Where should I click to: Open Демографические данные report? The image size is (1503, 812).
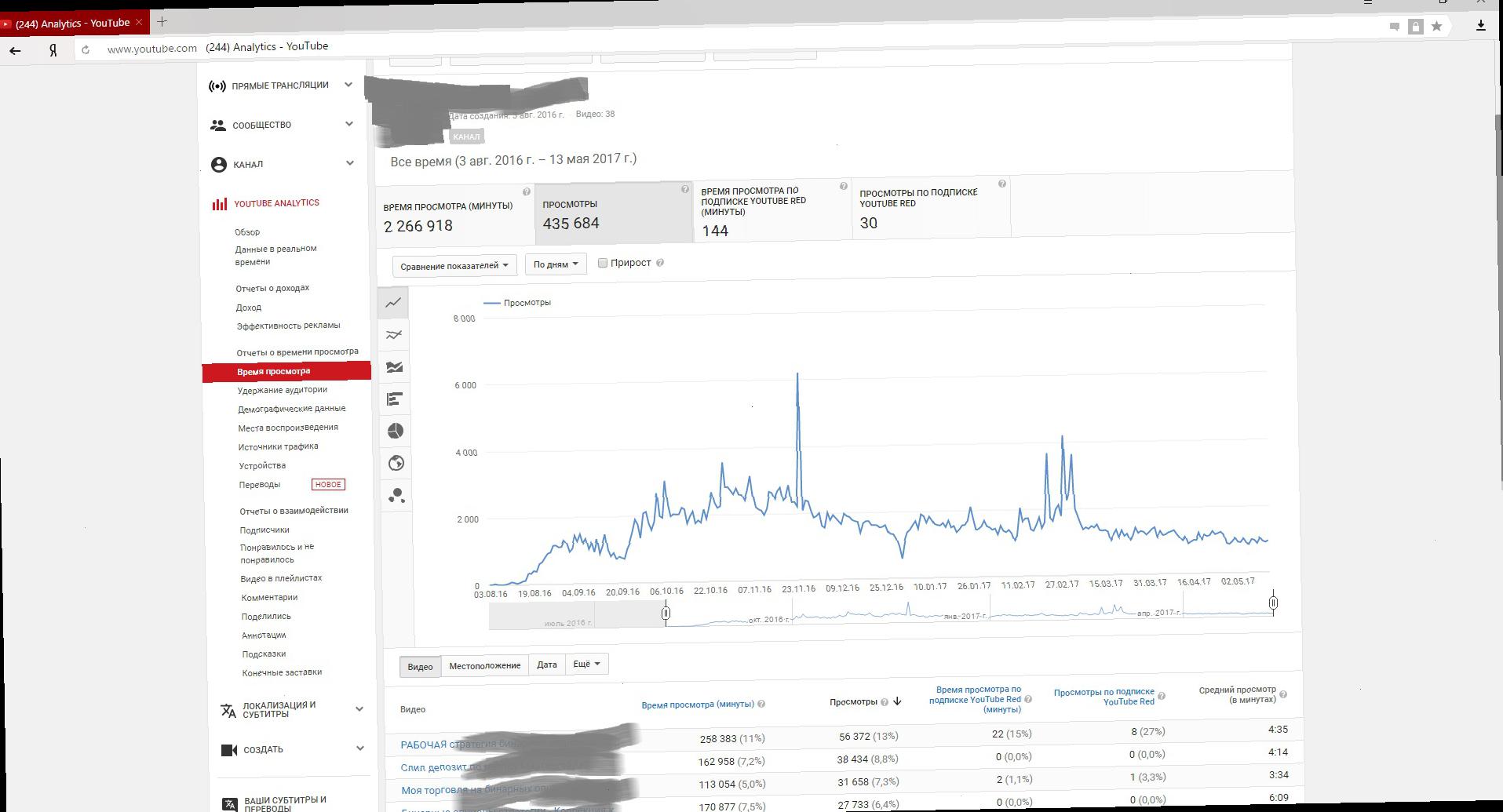pyautogui.click(x=291, y=409)
